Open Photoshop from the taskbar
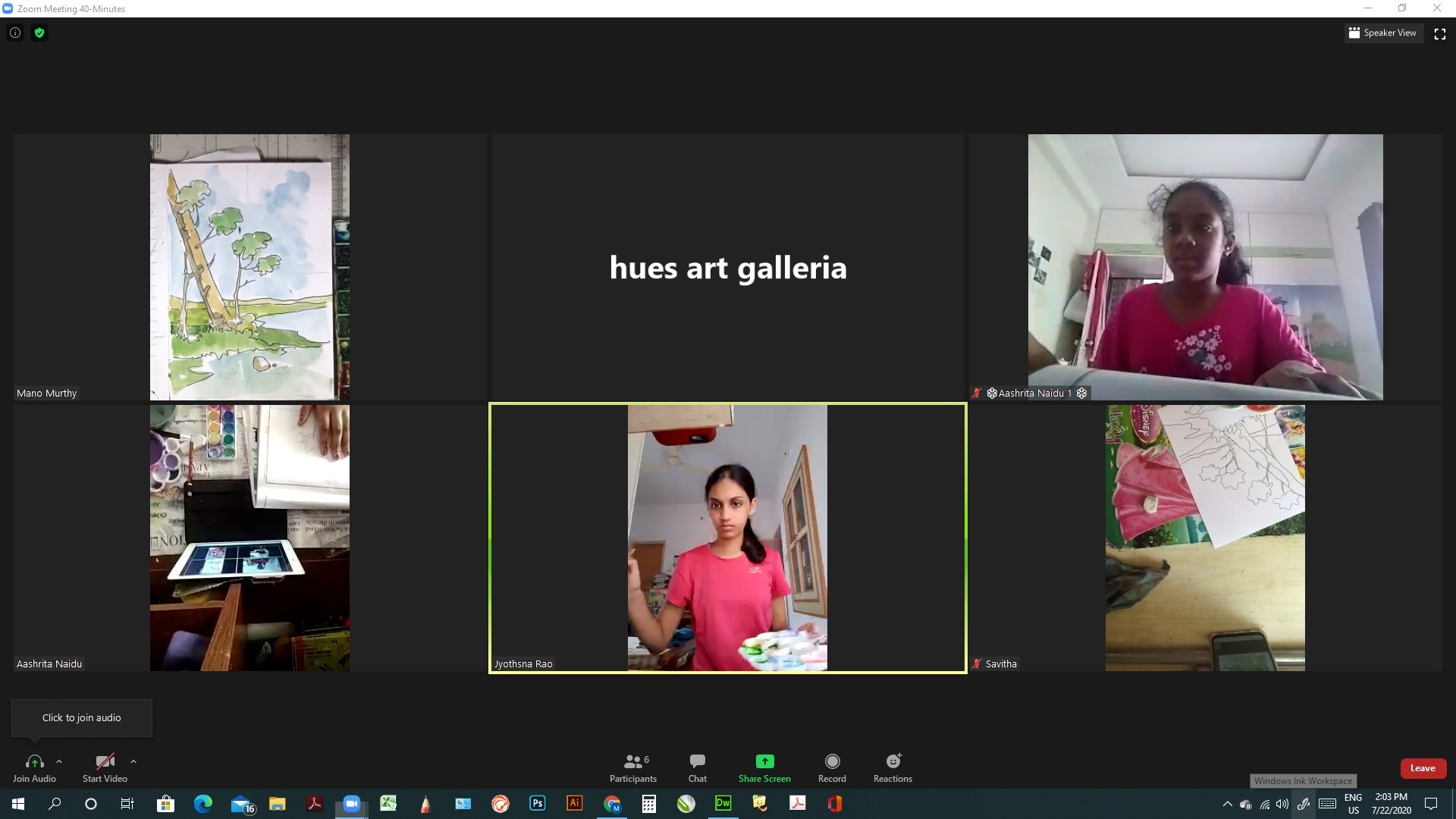1456x819 pixels. pos(538,804)
